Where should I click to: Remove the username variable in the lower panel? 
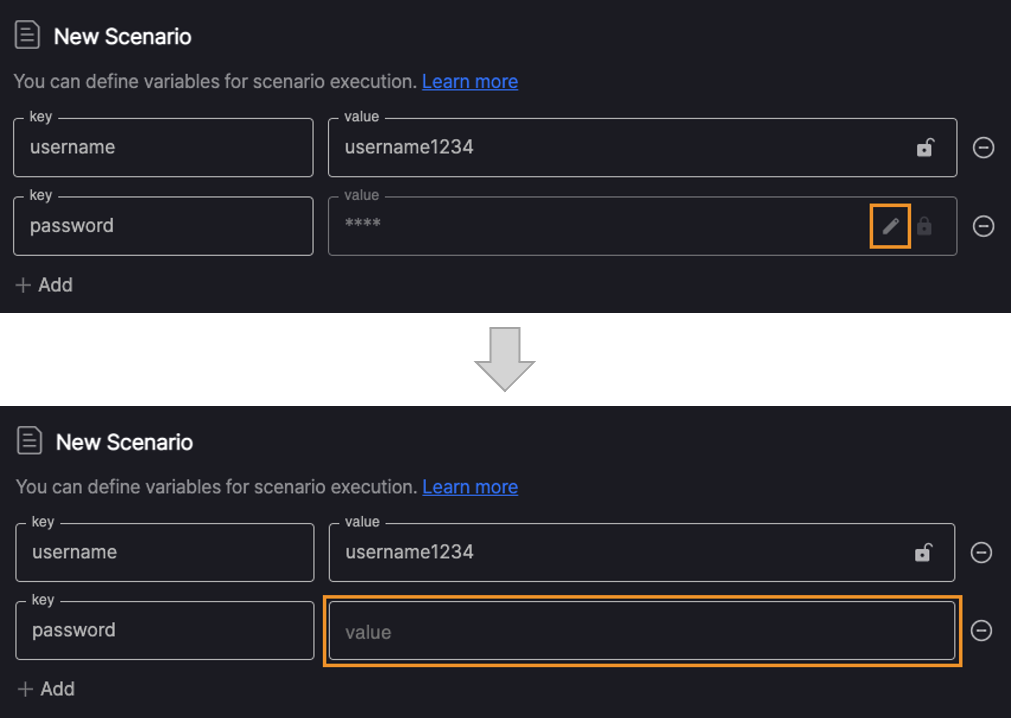point(981,553)
